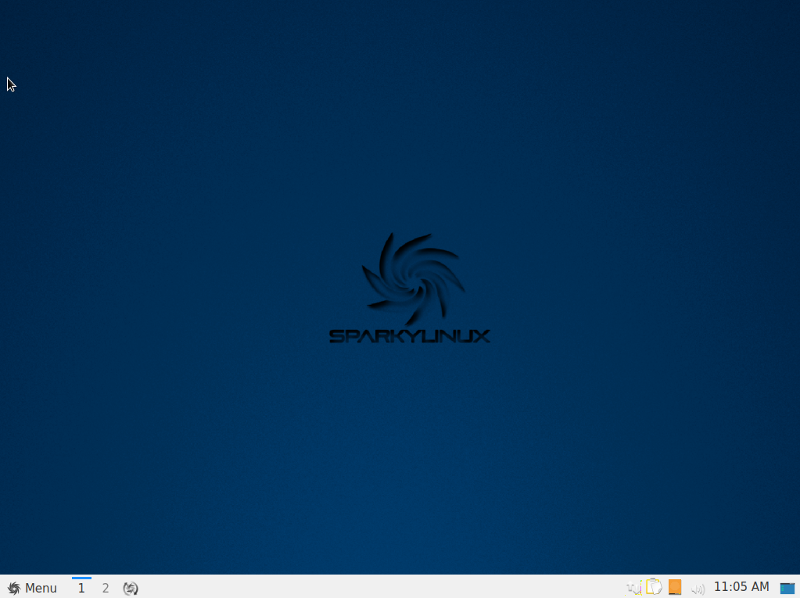Screen dimensions: 800x598
Task: Click the Sparky swirl icon after workspace 2
Action: pyautogui.click(x=130, y=588)
